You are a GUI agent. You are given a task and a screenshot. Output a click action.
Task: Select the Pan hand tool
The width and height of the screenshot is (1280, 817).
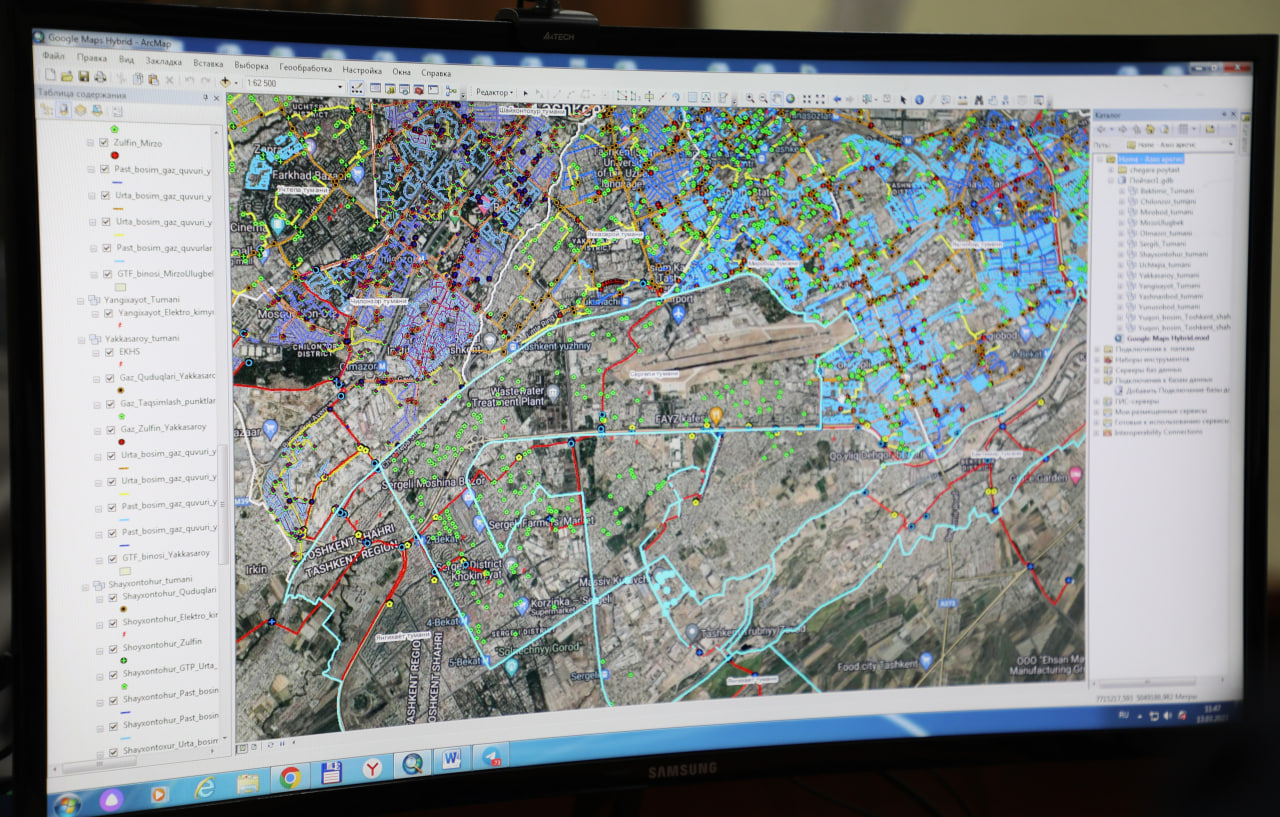click(776, 98)
